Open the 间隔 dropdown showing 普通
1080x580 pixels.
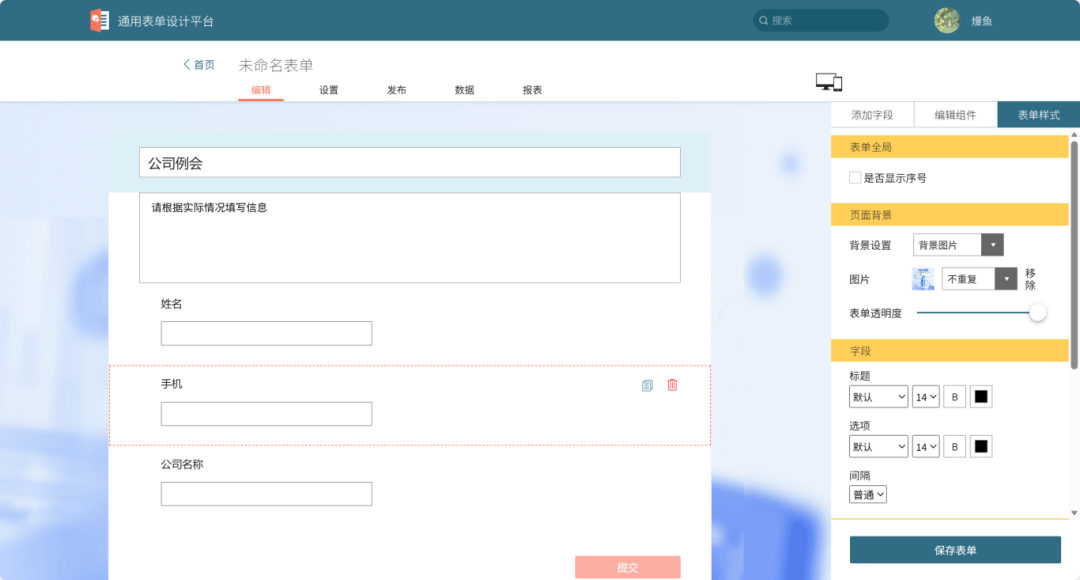pos(867,494)
